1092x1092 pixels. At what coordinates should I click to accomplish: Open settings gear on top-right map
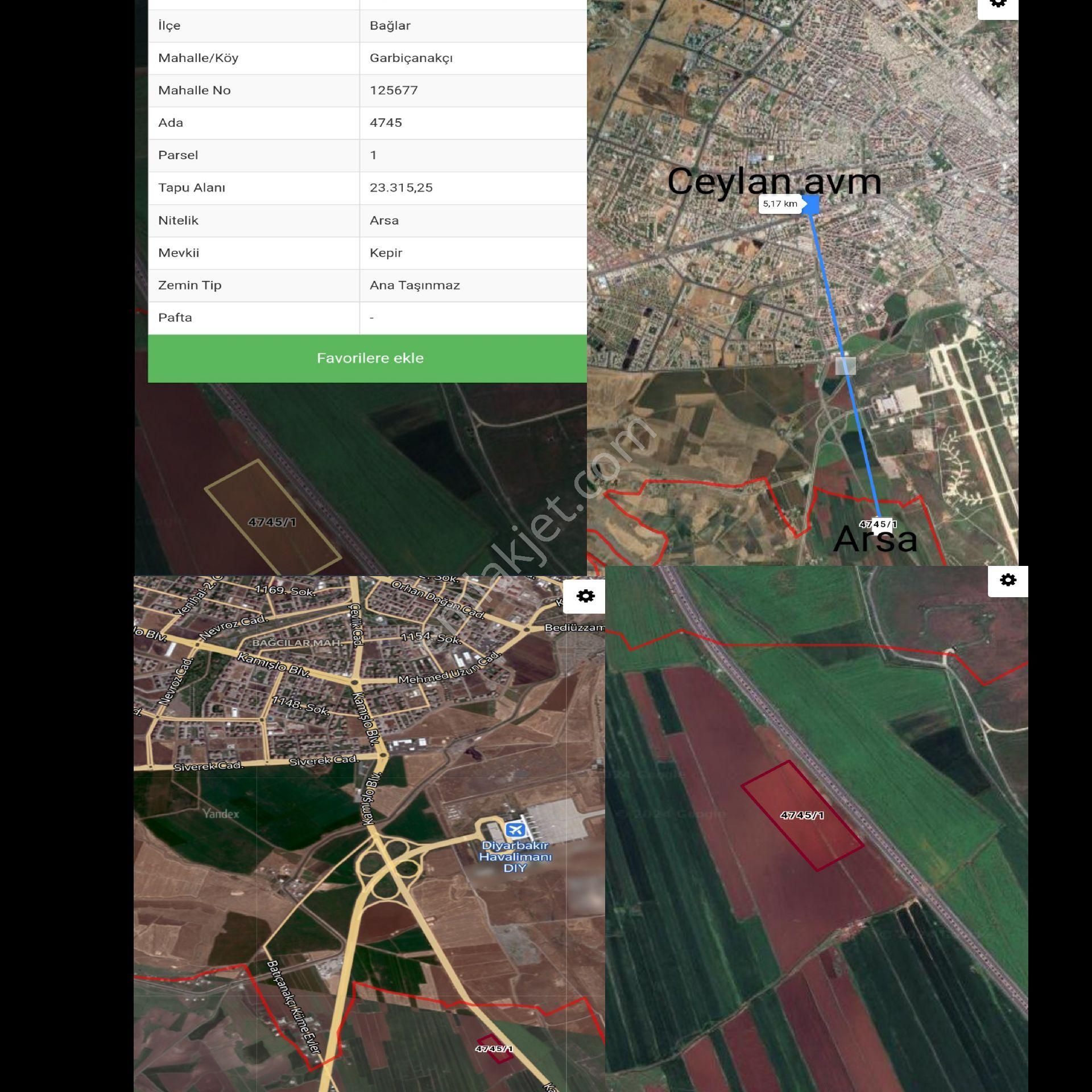(998, 5)
